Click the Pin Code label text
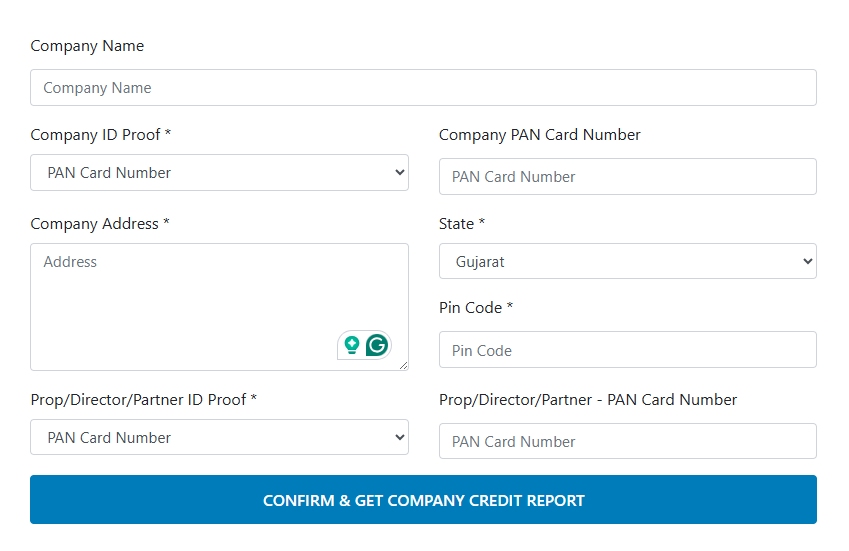This screenshot has width=849, height=551. (475, 308)
